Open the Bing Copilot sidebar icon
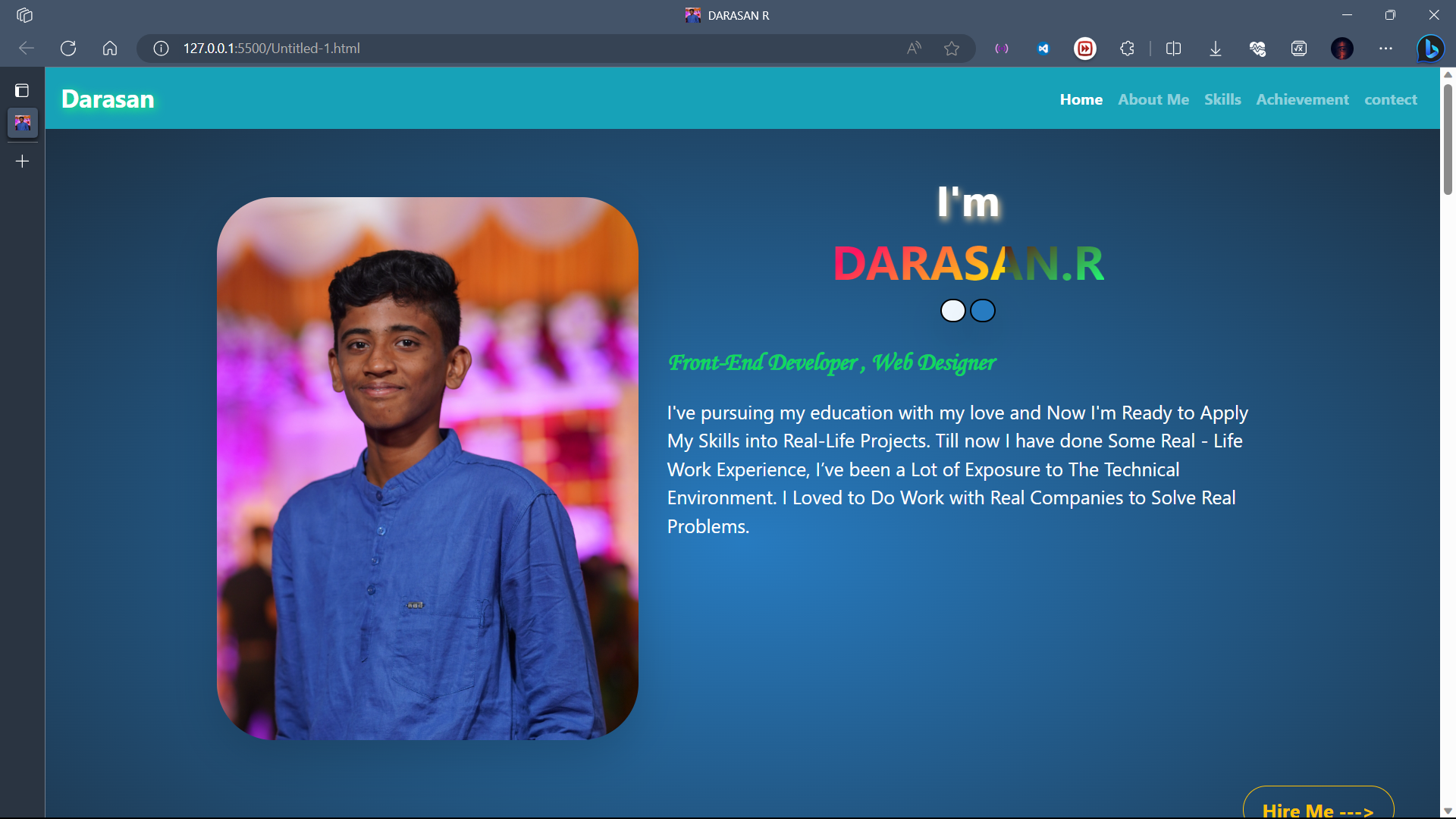Image resolution: width=1456 pixels, height=819 pixels. [1430, 49]
